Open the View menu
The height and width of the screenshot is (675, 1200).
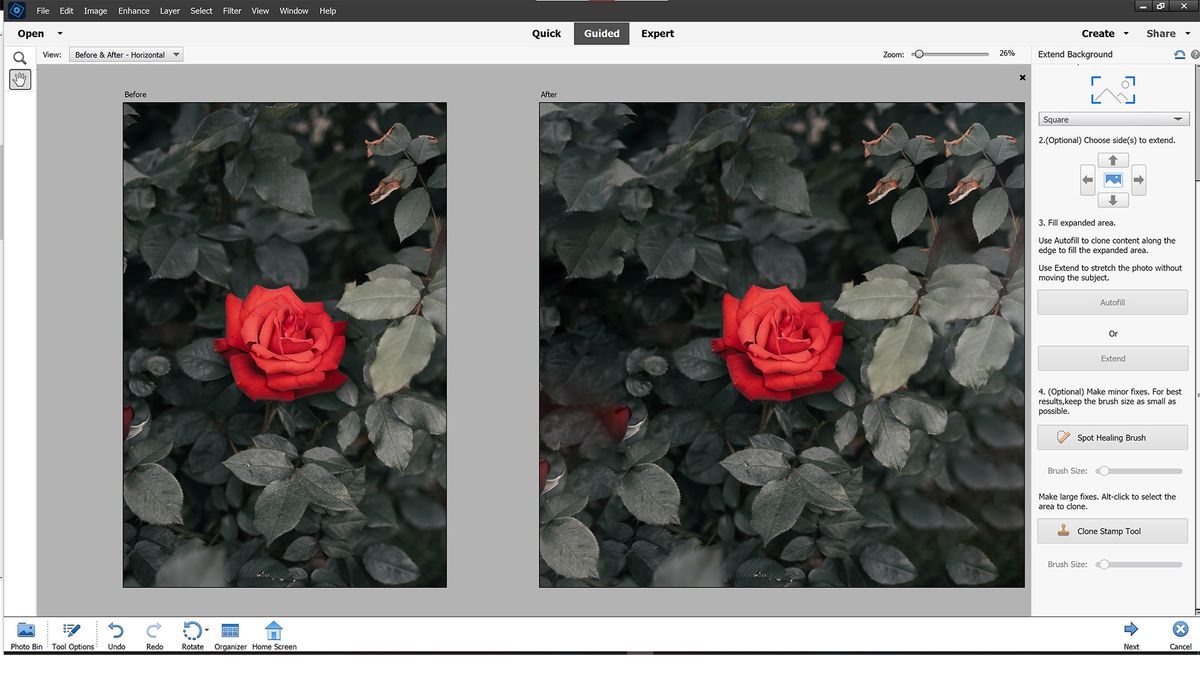click(x=260, y=11)
